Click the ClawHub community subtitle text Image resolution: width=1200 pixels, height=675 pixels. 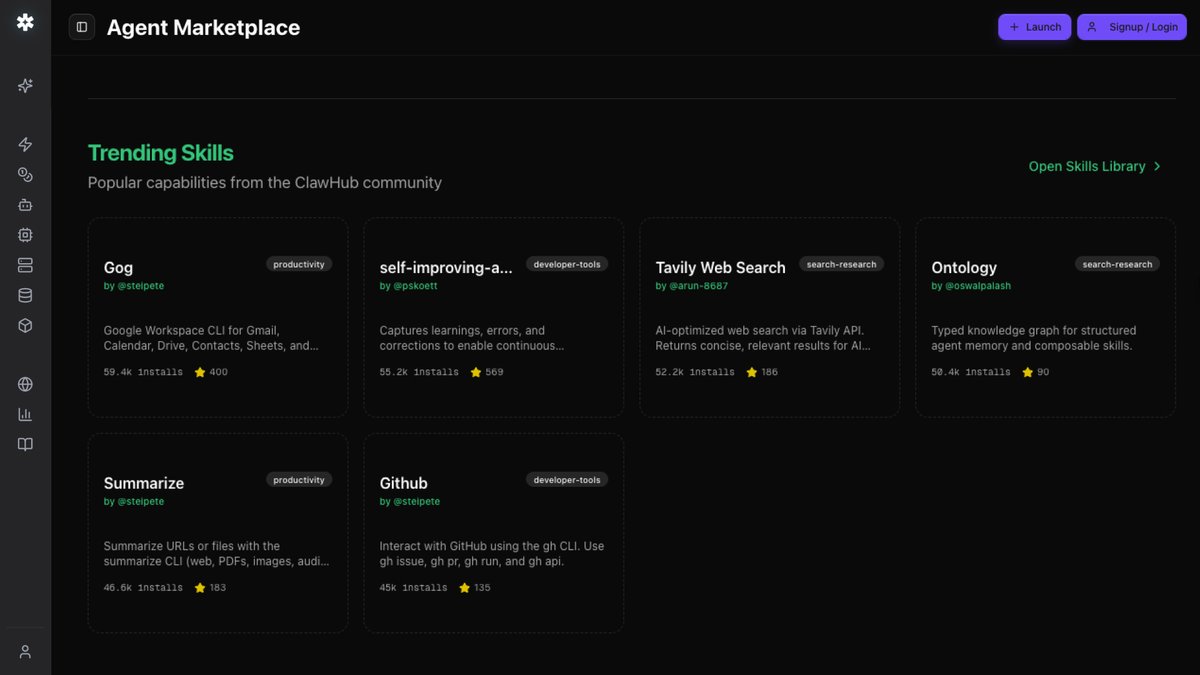click(x=264, y=183)
